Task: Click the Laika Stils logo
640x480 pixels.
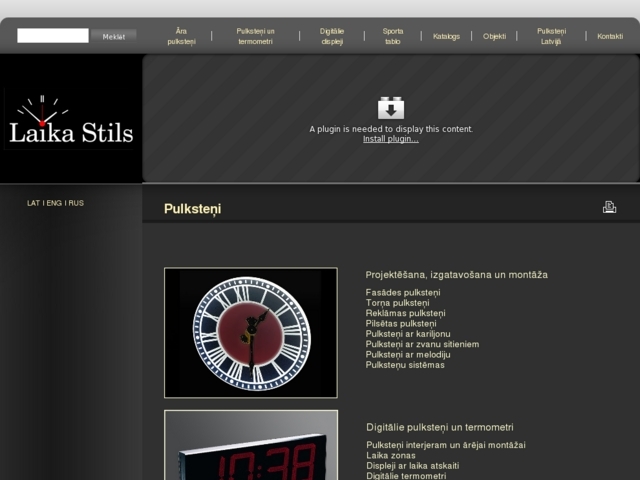Action: tap(71, 119)
